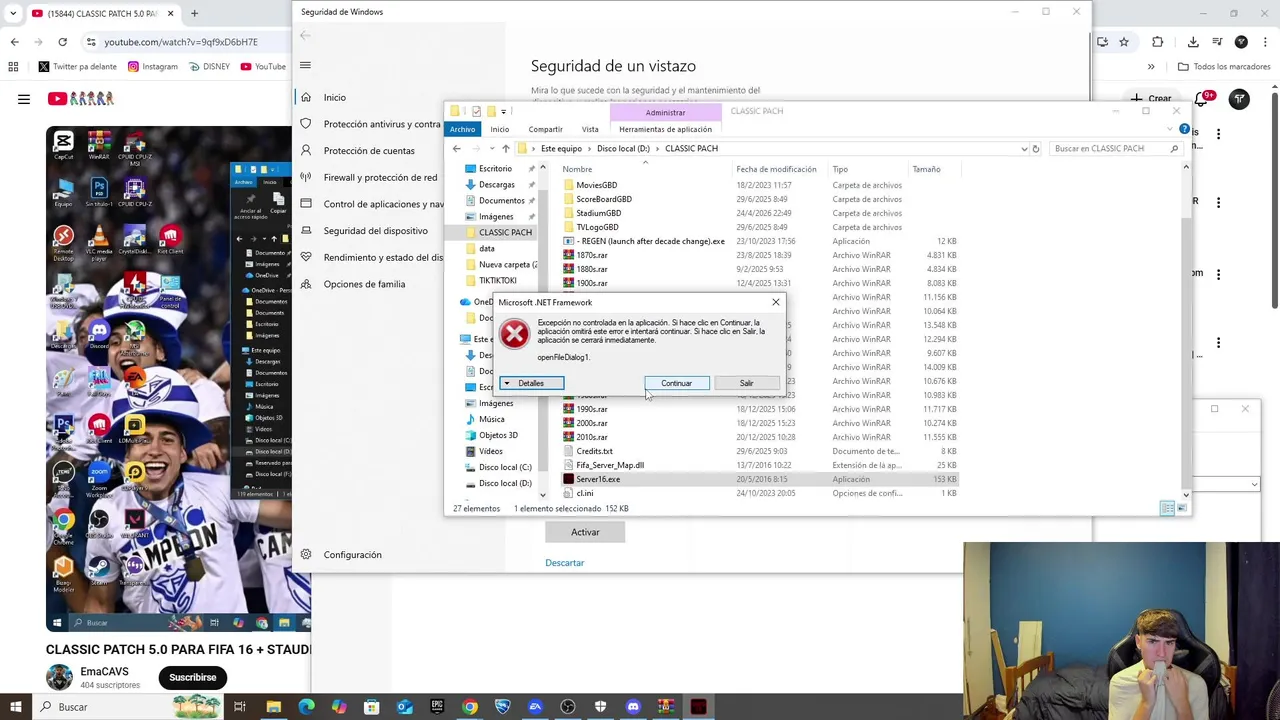The image size is (1280, 720).
Task: Expand Detalles in the .NET error dialog
Action: pyautogui.click(x=531, y=383)
